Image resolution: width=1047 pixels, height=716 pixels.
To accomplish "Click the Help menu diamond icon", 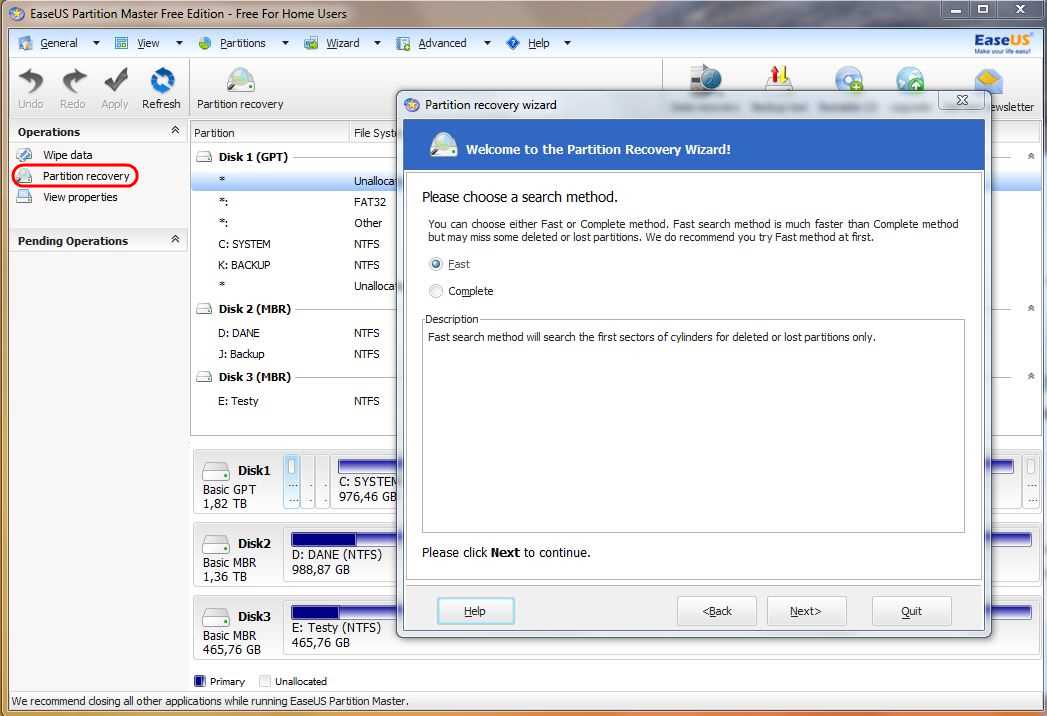I will (513, 43).
